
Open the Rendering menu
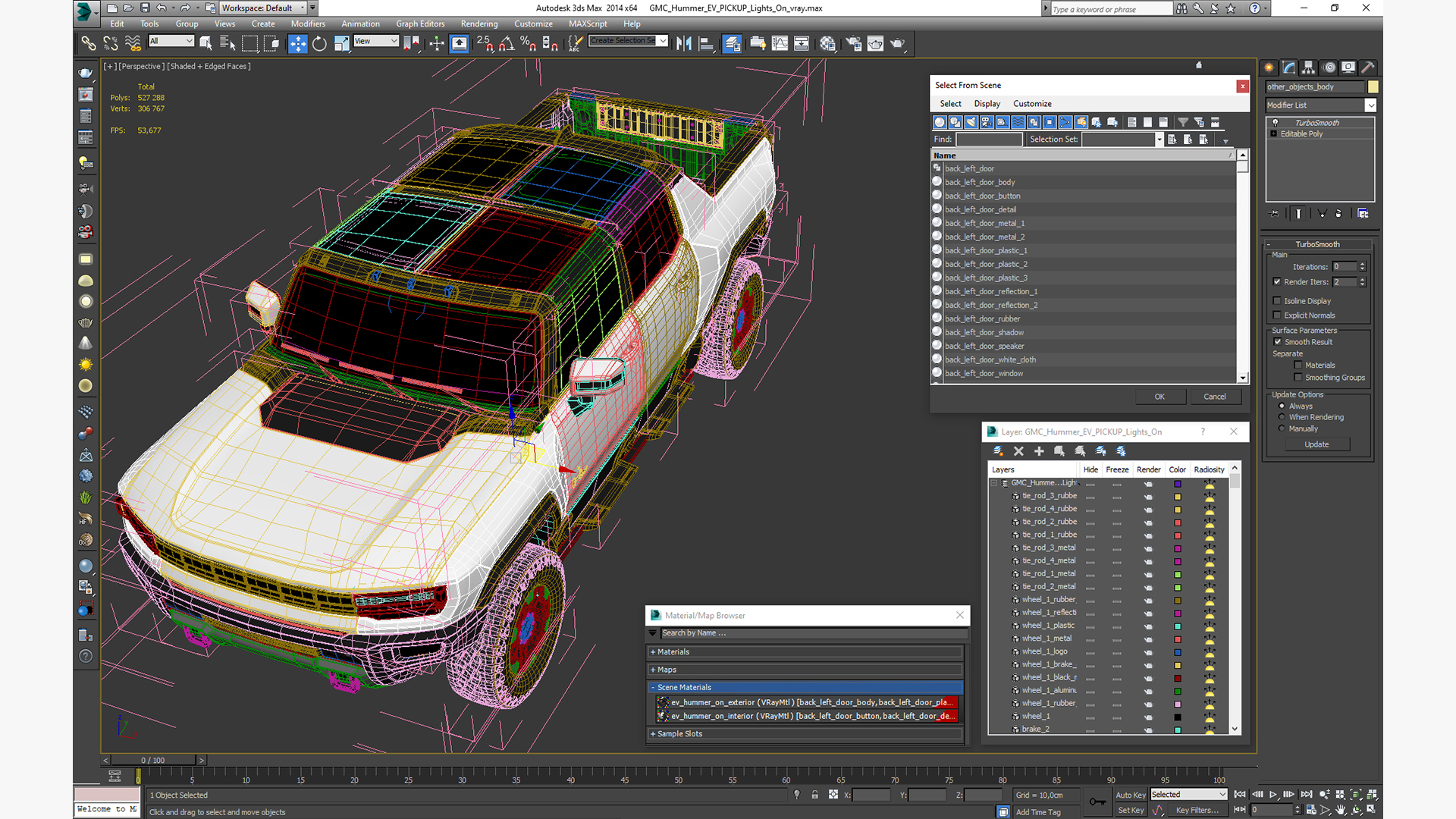[x=479, y=24]
